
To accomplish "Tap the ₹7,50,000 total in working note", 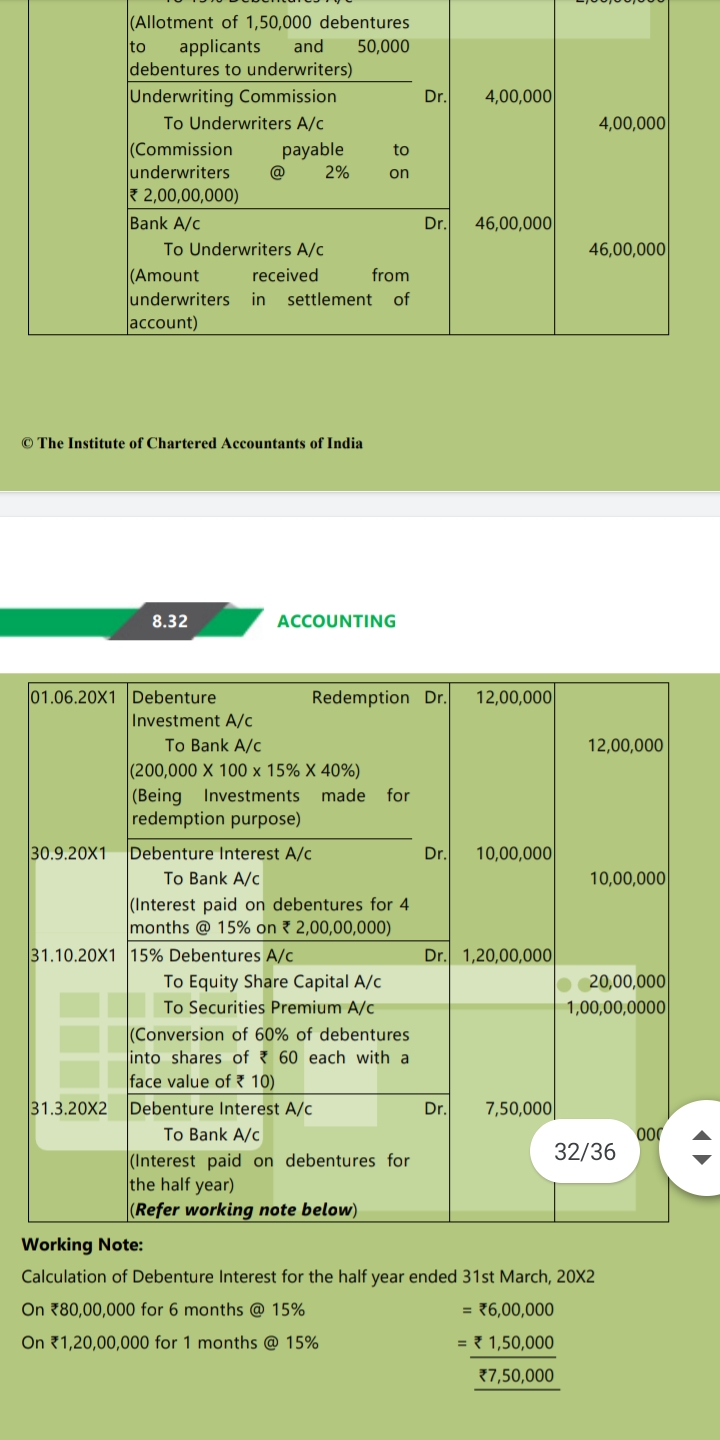I will point(516,1375).
